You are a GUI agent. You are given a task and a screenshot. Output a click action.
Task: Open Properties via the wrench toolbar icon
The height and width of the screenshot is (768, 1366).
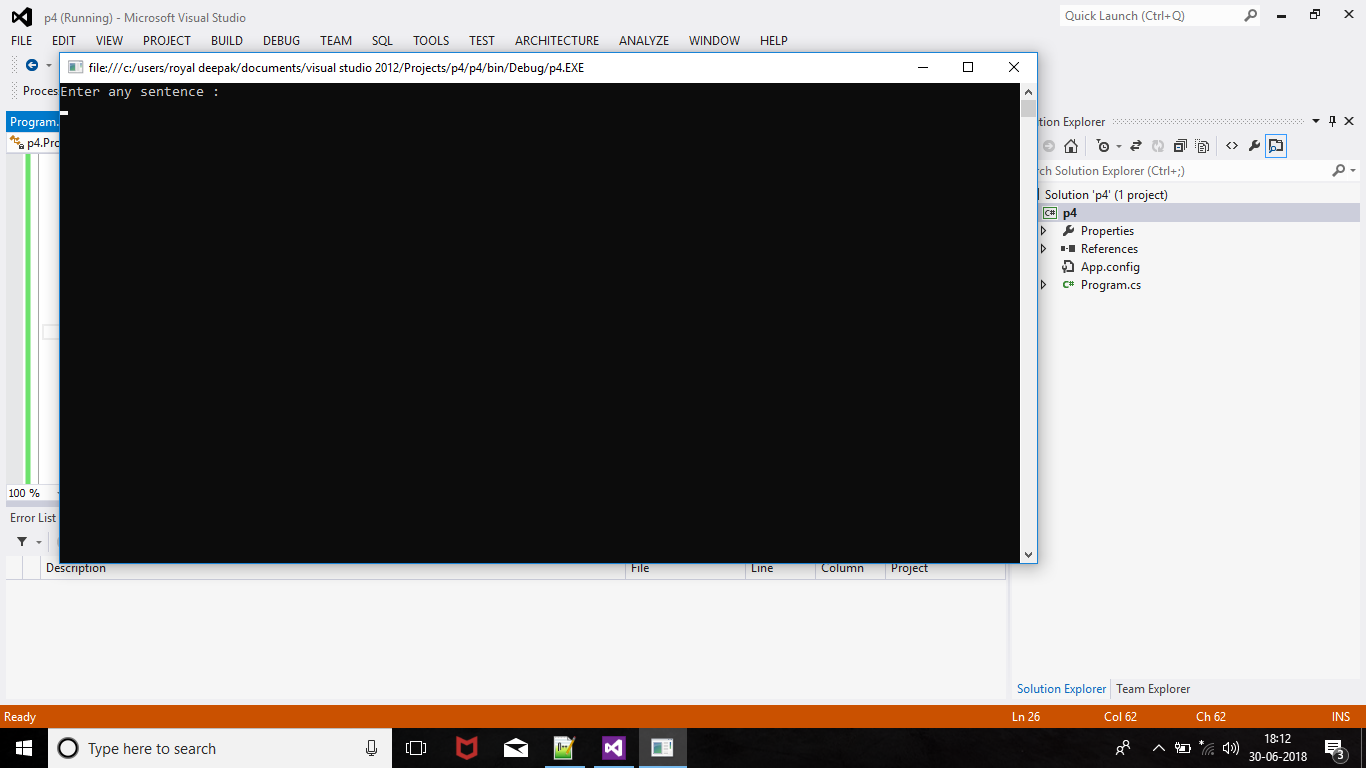(x=1254, y=146)
